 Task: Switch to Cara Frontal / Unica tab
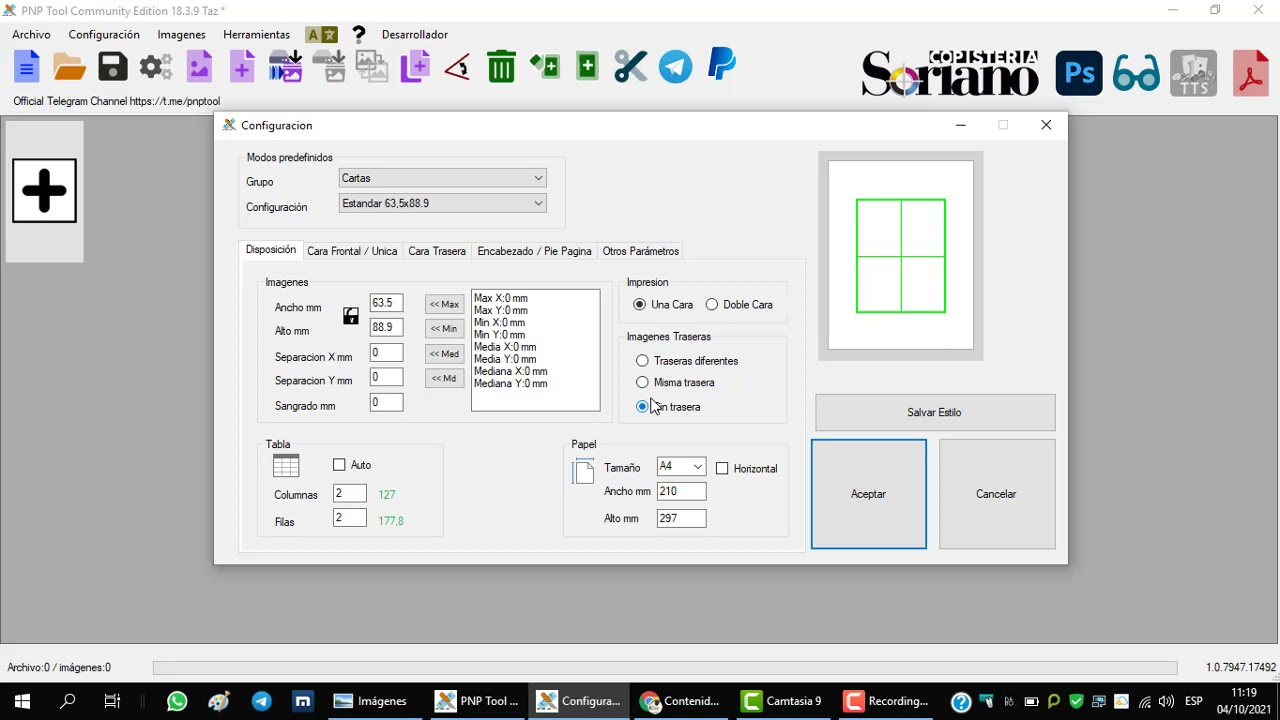(x=352, y=251)
